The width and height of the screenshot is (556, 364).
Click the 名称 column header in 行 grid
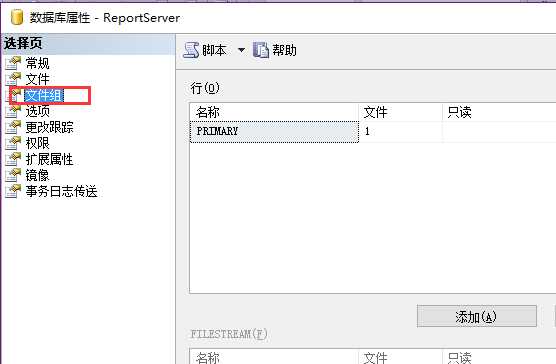[274, 112]
